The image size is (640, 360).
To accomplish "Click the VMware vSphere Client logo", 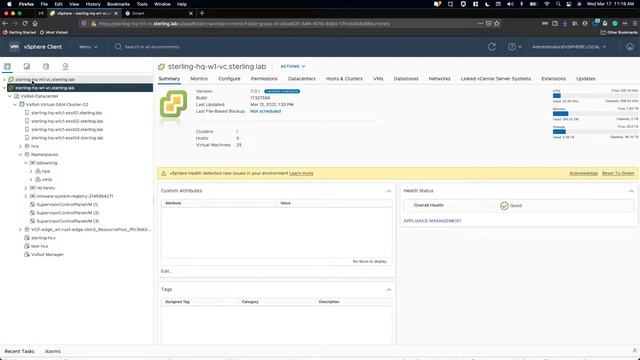I will tap(14, 47).
